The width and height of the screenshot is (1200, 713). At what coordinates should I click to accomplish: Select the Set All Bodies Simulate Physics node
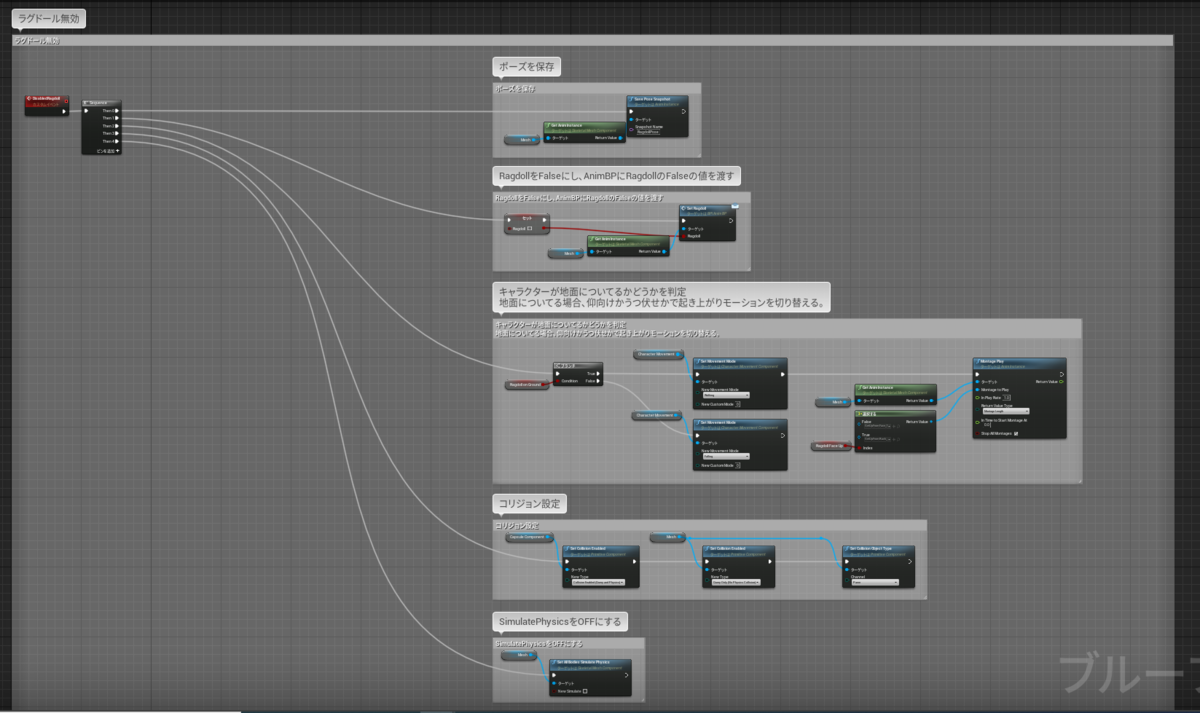click(x=590, y=678)
